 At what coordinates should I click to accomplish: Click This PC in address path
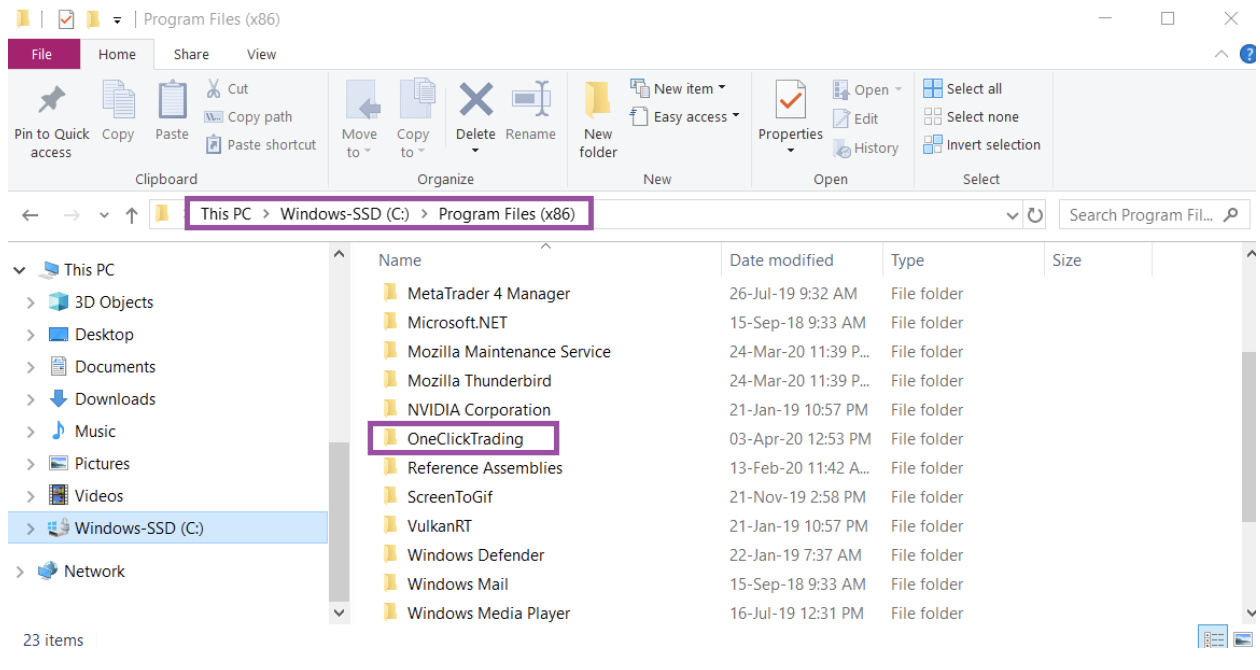point(226,214)
